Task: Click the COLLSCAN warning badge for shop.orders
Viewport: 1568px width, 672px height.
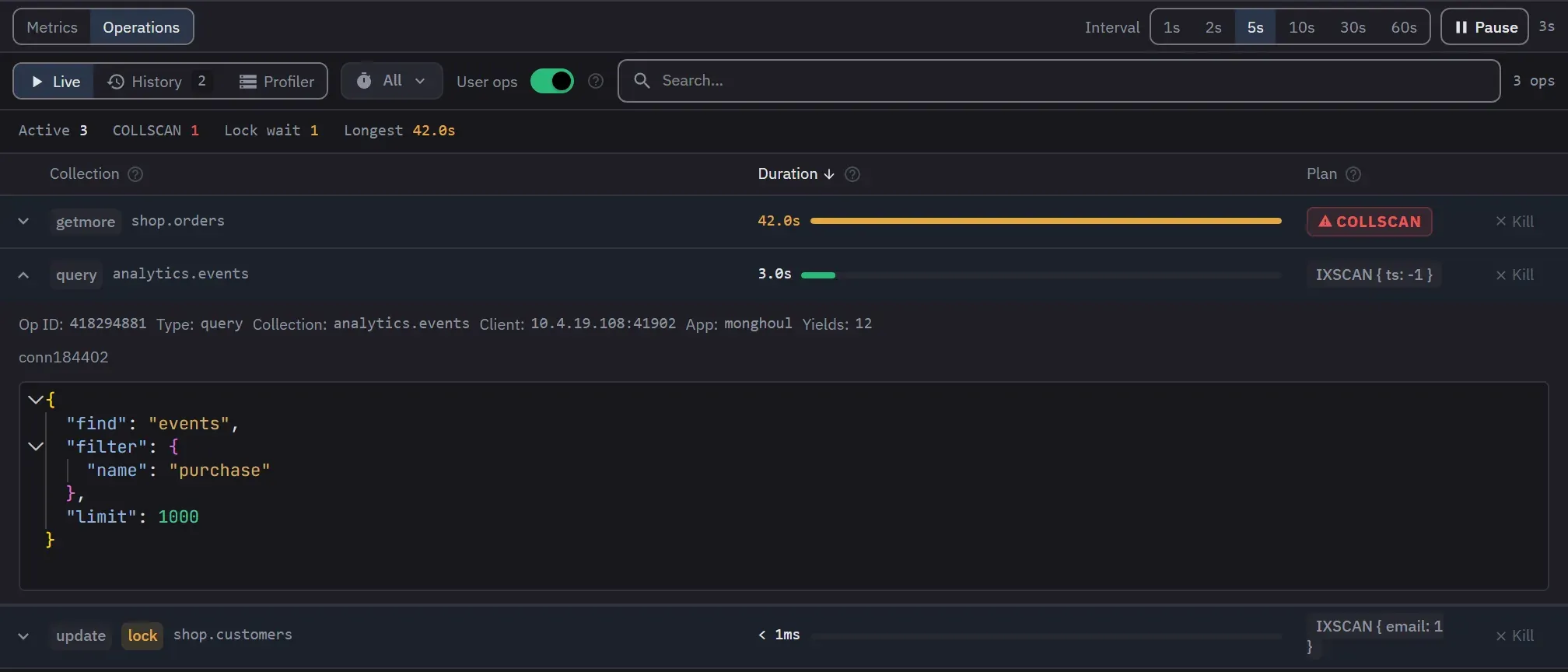Action: (x=1370, y=222)
